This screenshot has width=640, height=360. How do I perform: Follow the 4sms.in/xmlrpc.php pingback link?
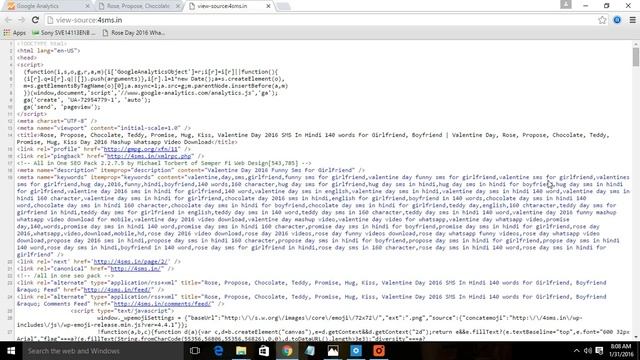[149, 156]
